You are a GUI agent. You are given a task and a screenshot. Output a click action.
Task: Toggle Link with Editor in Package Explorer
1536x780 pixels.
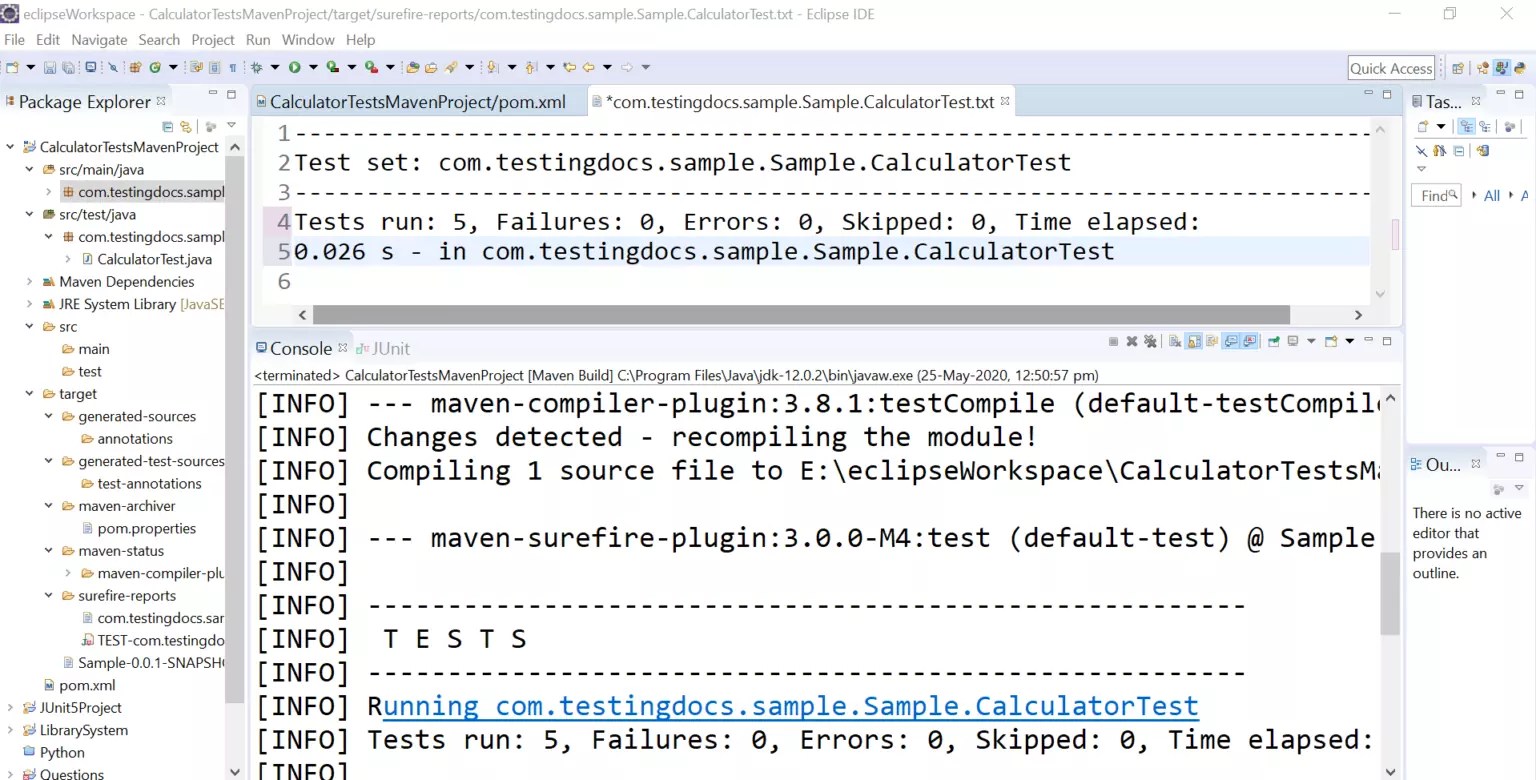[x=187, y=125]
